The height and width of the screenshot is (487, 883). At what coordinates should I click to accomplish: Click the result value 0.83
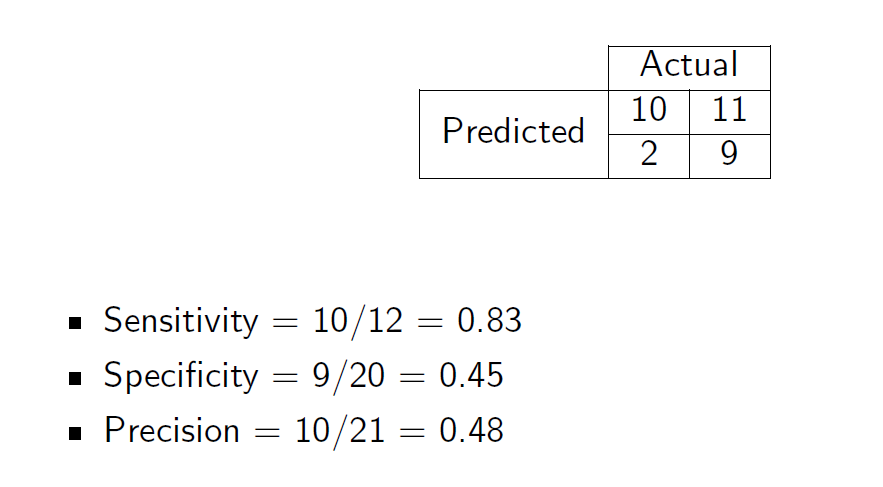tap(489, 320)
